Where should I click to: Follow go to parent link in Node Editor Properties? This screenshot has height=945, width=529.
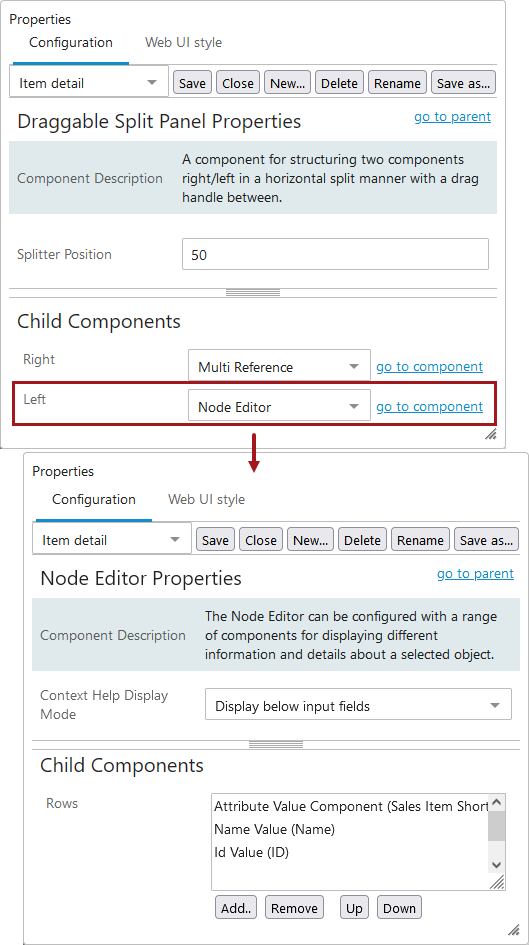pos(475,574)
